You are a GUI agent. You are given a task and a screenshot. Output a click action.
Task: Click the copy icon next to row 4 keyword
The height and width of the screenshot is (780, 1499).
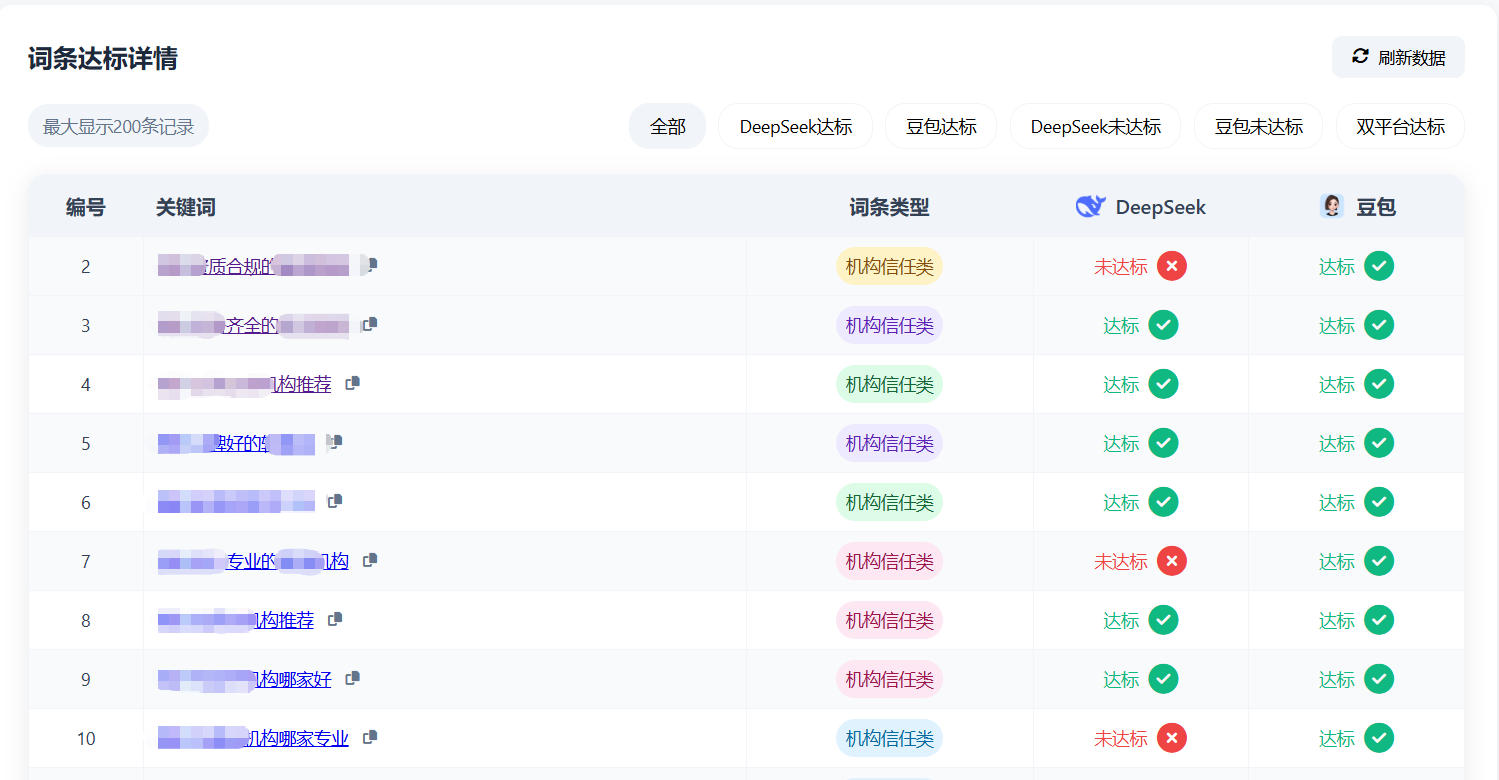click(x=352, y=383)
